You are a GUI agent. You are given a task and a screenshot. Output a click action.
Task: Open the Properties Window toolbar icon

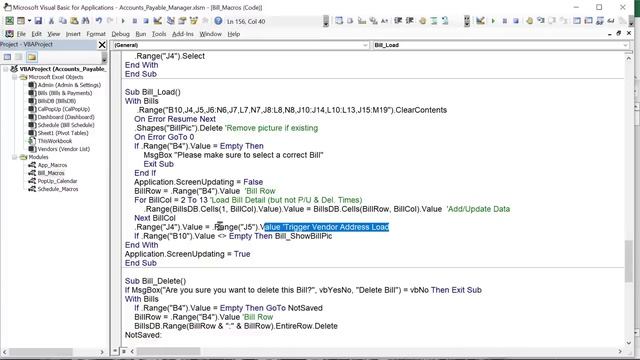click(182, 21)
